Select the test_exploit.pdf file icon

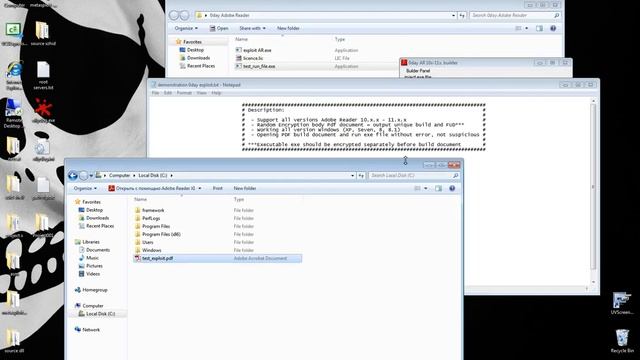138,258
